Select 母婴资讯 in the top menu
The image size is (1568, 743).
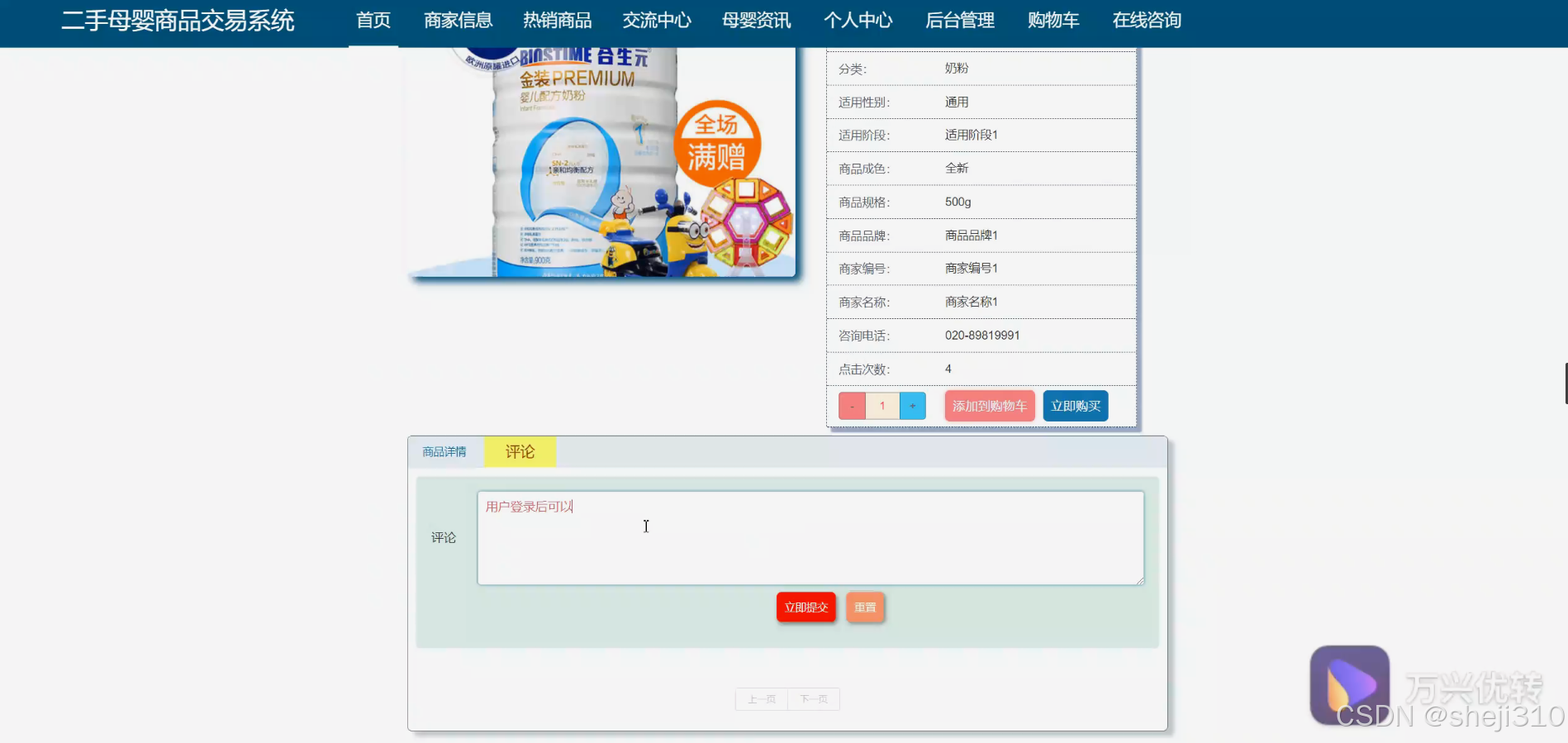757,21
